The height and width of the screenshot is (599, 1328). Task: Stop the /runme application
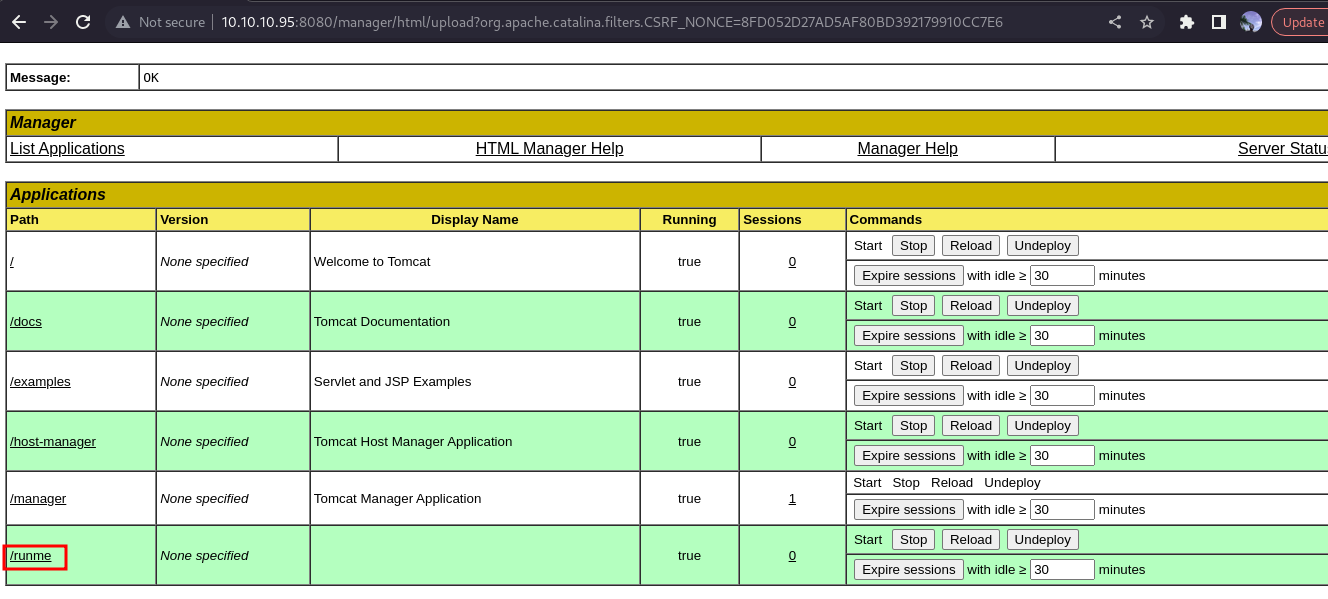pyautogui.click(x=913, y=540)
